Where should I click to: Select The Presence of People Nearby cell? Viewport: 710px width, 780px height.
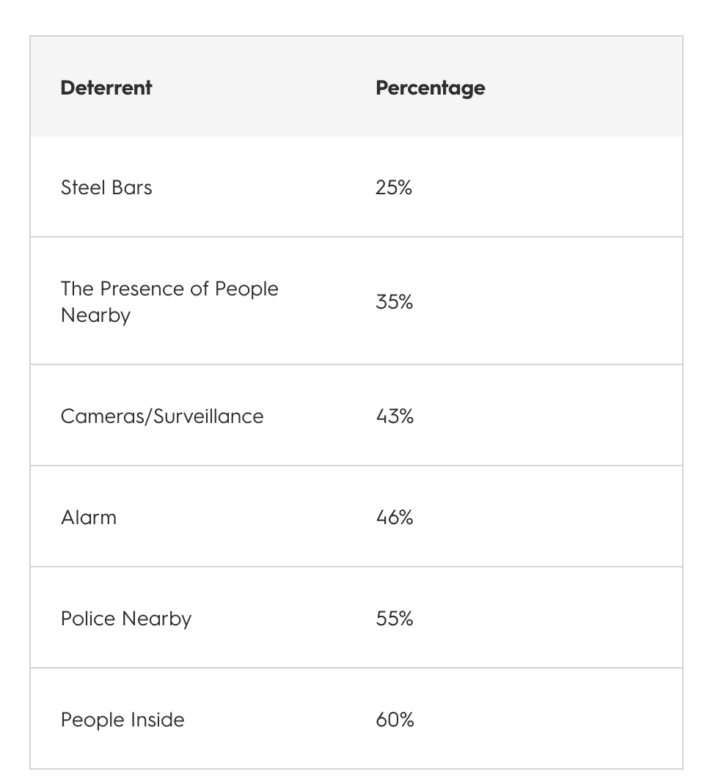[x=169, y=302]
